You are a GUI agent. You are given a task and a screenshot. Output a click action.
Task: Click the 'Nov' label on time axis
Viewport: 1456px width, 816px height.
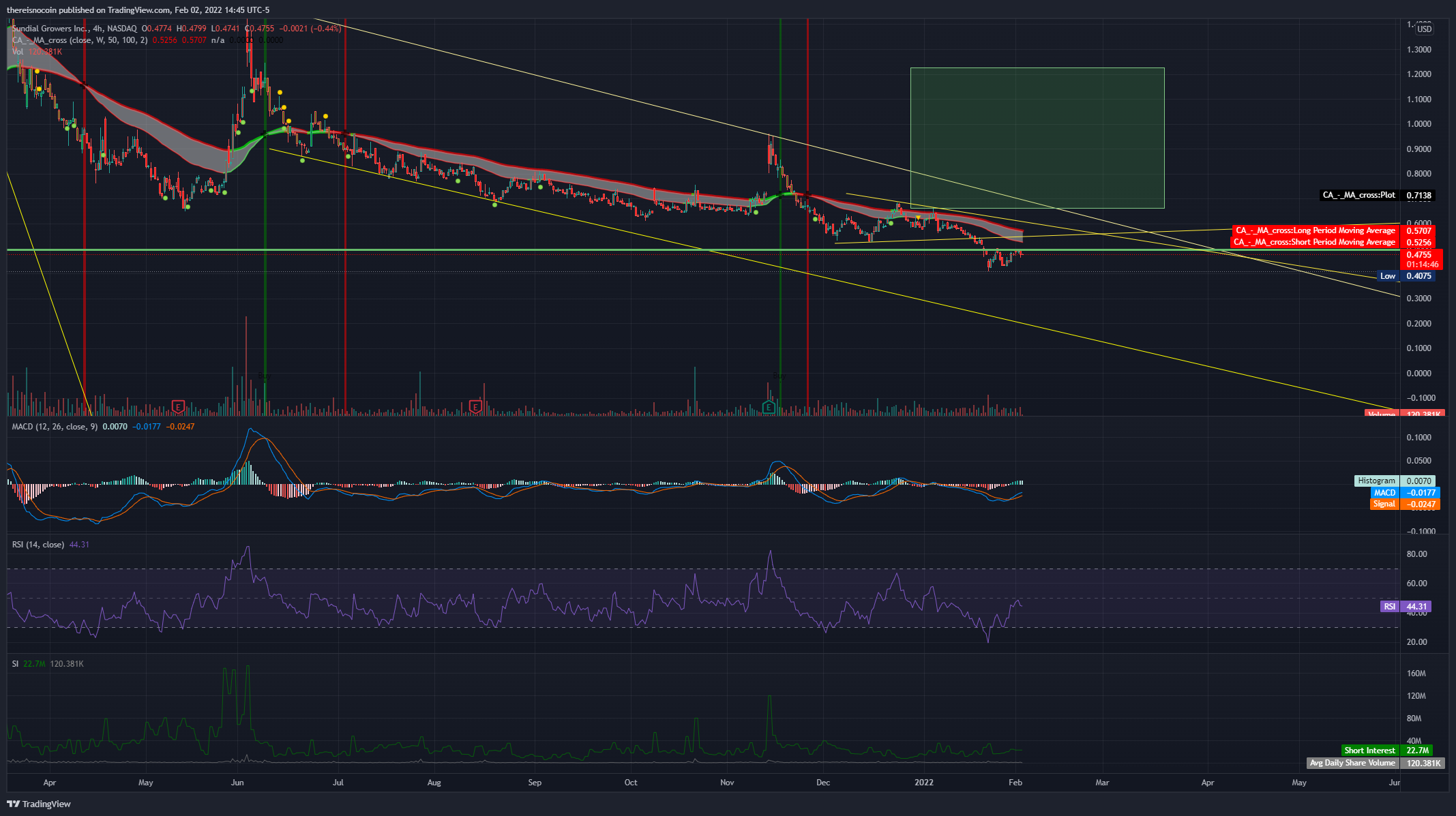click(x=728, y=783)
